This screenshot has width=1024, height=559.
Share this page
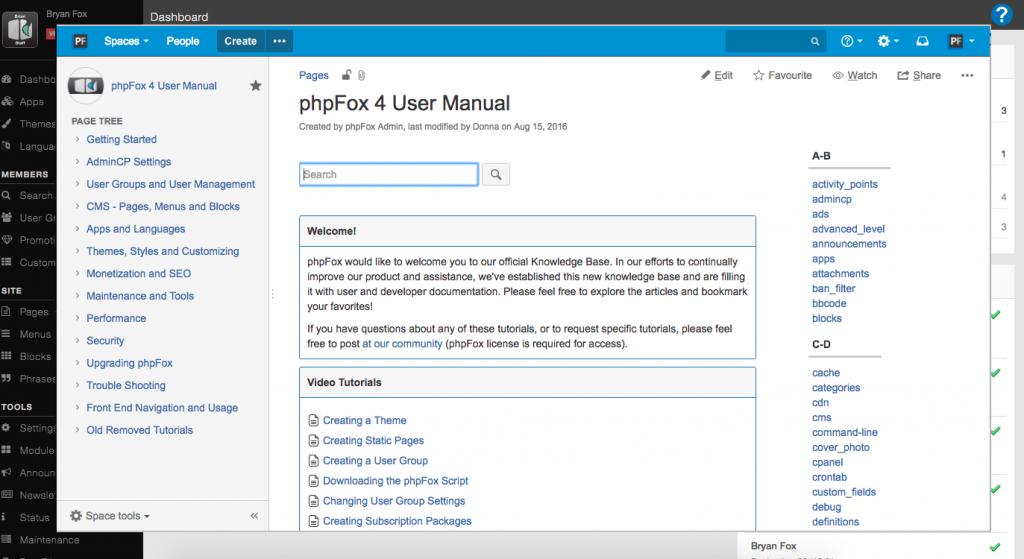[x=919, y=75]
